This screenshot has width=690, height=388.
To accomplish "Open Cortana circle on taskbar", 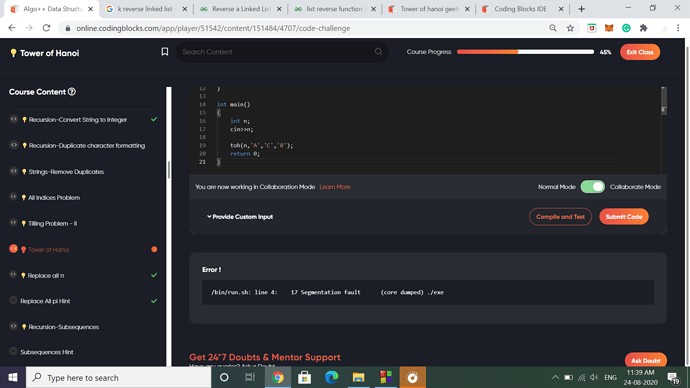I will 224,377.
